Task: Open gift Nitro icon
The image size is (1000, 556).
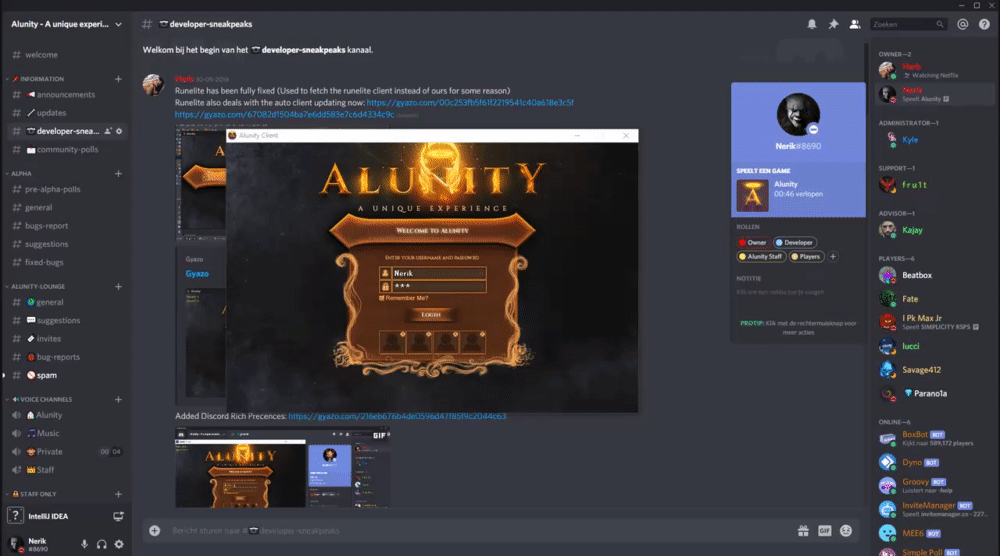Action: point(803,530)
